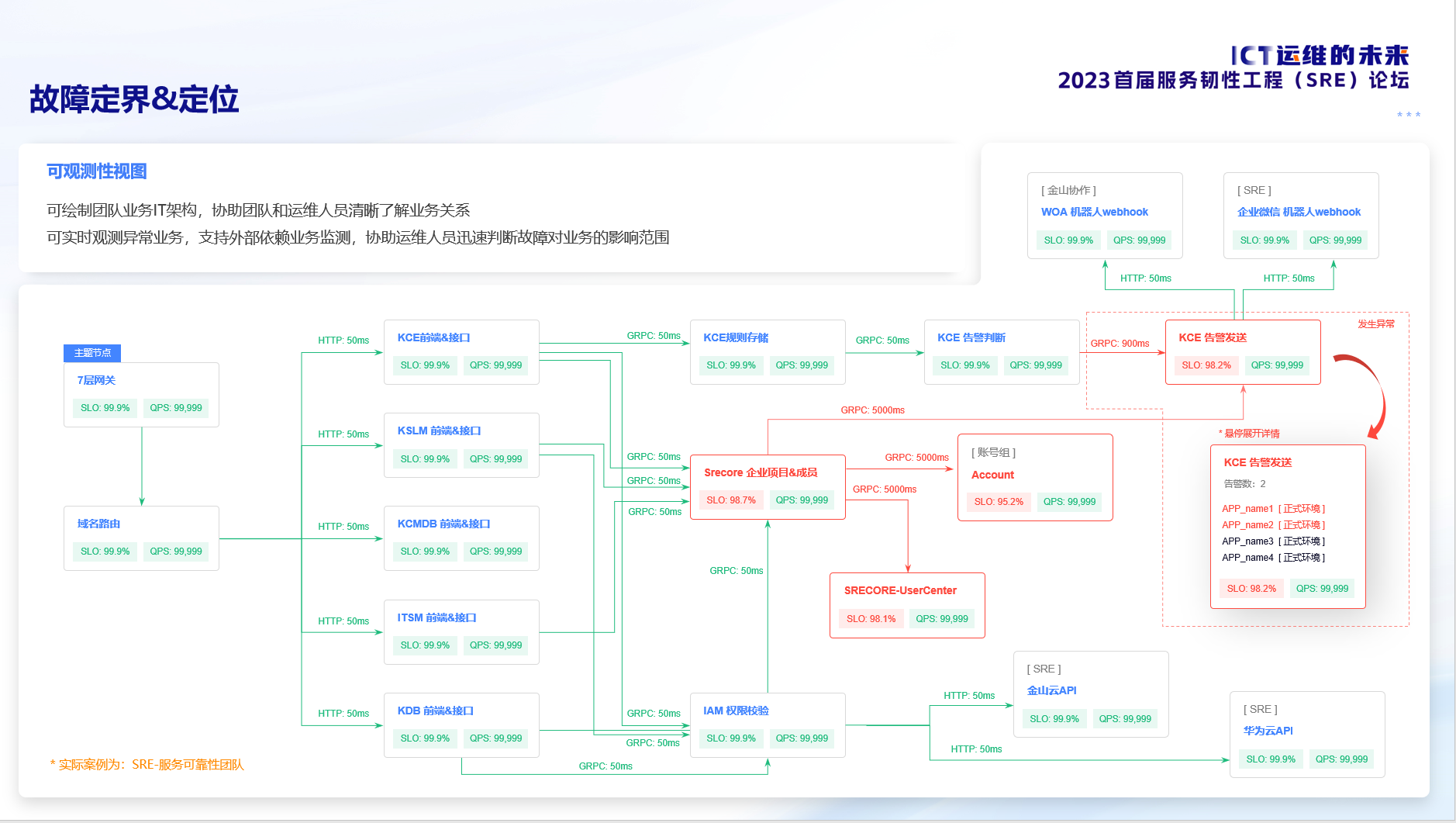
Task: Click the [ 账号组 ] group label
Action: pyautogui.click(x=993, y=452)
